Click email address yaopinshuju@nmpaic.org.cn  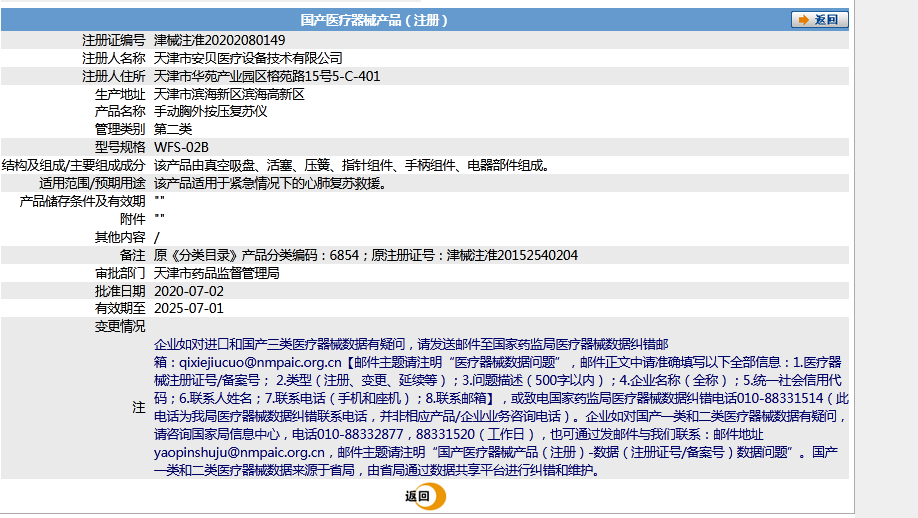[x=239, y=452]
